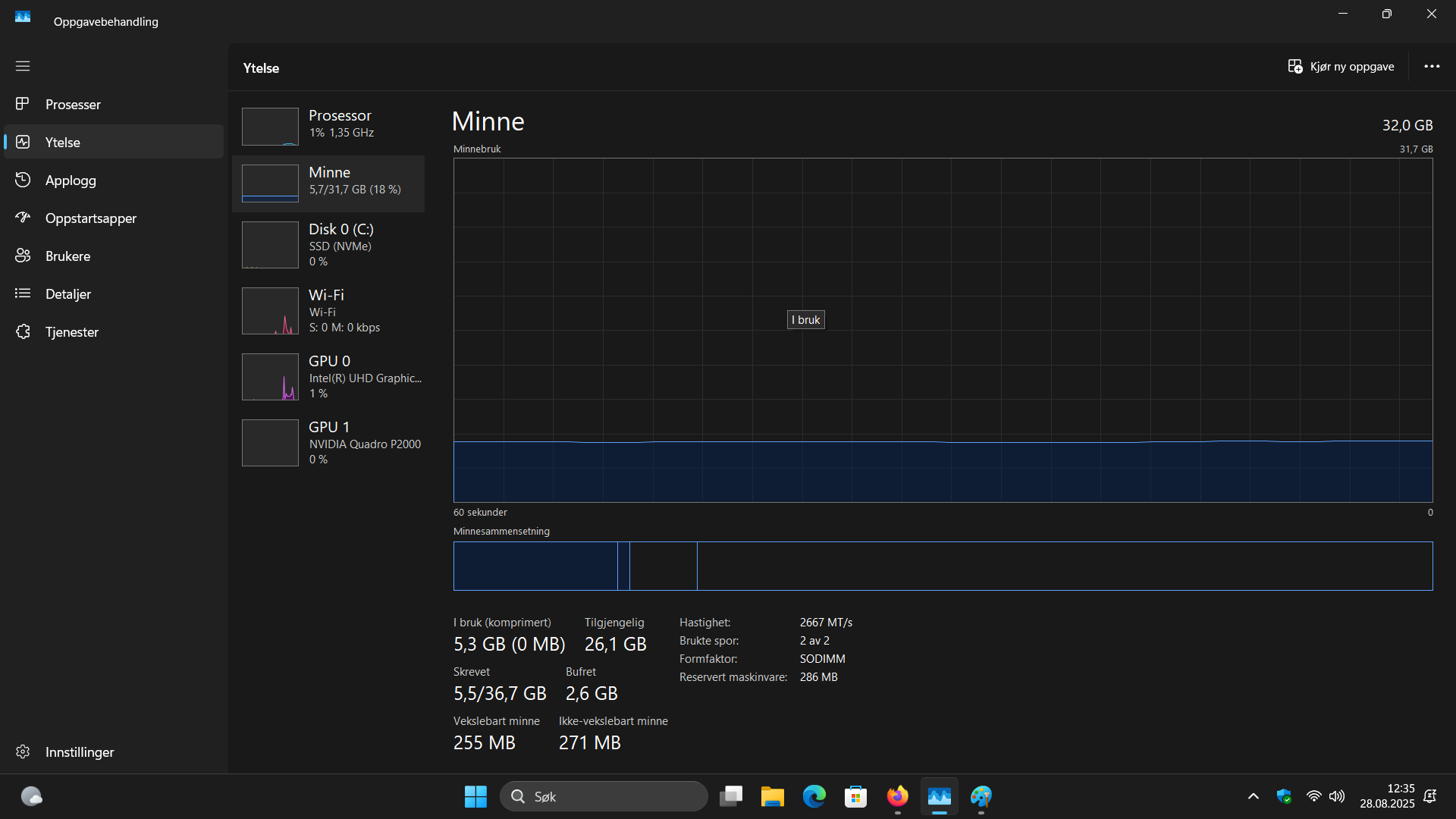1456x819 pixels.
Task: Open clock showing 12:35 28.08.2025
Action: pos(1387,796)
